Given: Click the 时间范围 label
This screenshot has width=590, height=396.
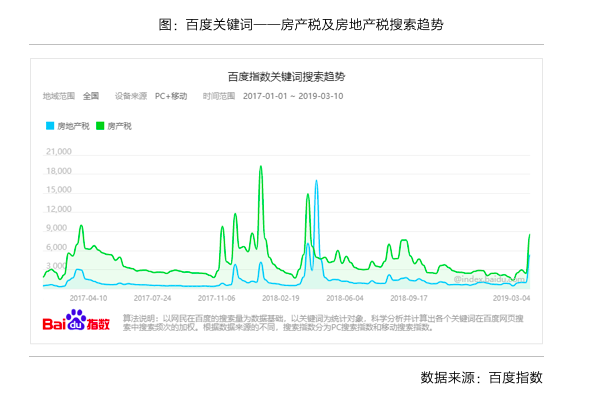Looking at the screenshot, I should [x=219, y=96].
